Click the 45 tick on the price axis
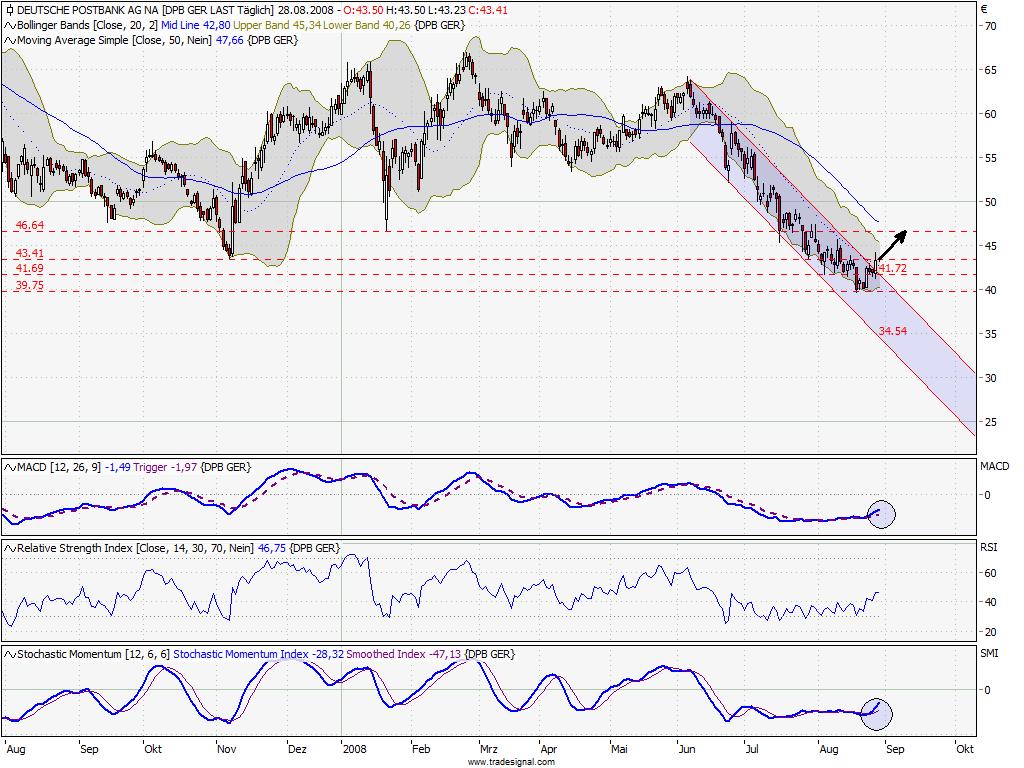This screenshot has height=768, width=1024. (991, 246)
